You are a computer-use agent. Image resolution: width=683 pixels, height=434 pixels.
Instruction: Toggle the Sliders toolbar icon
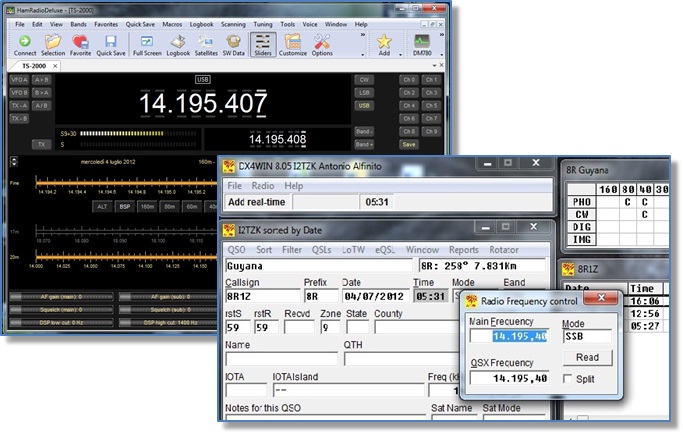tap(263, 45)
